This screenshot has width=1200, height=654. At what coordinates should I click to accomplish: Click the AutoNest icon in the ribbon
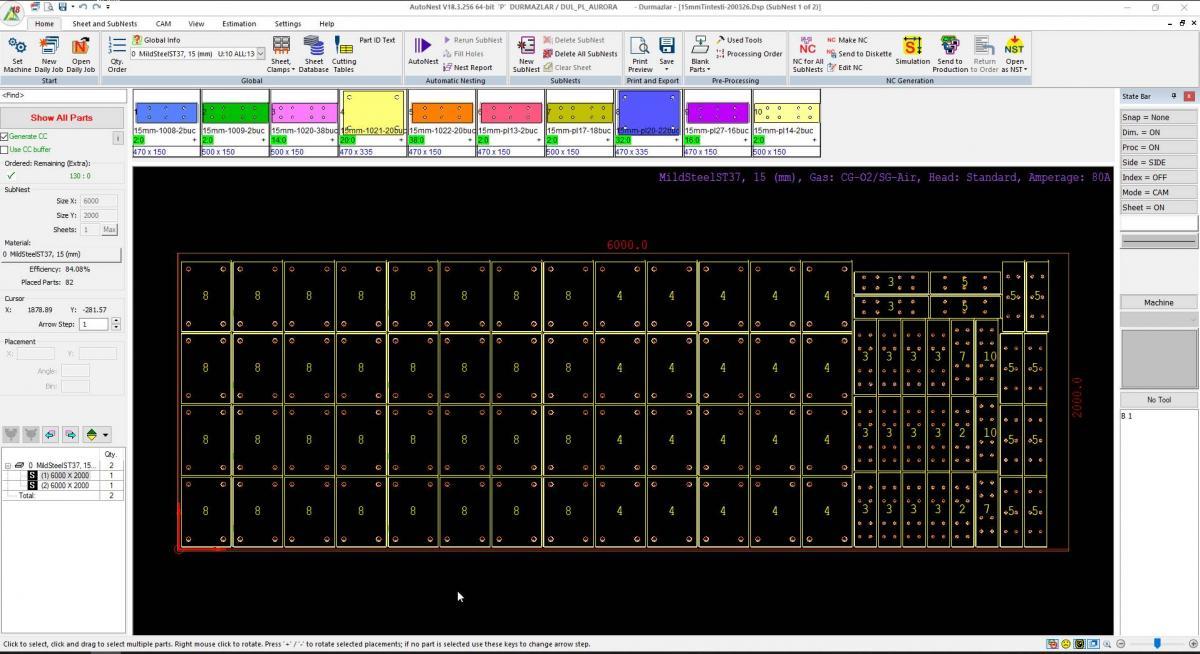[422, 50]
